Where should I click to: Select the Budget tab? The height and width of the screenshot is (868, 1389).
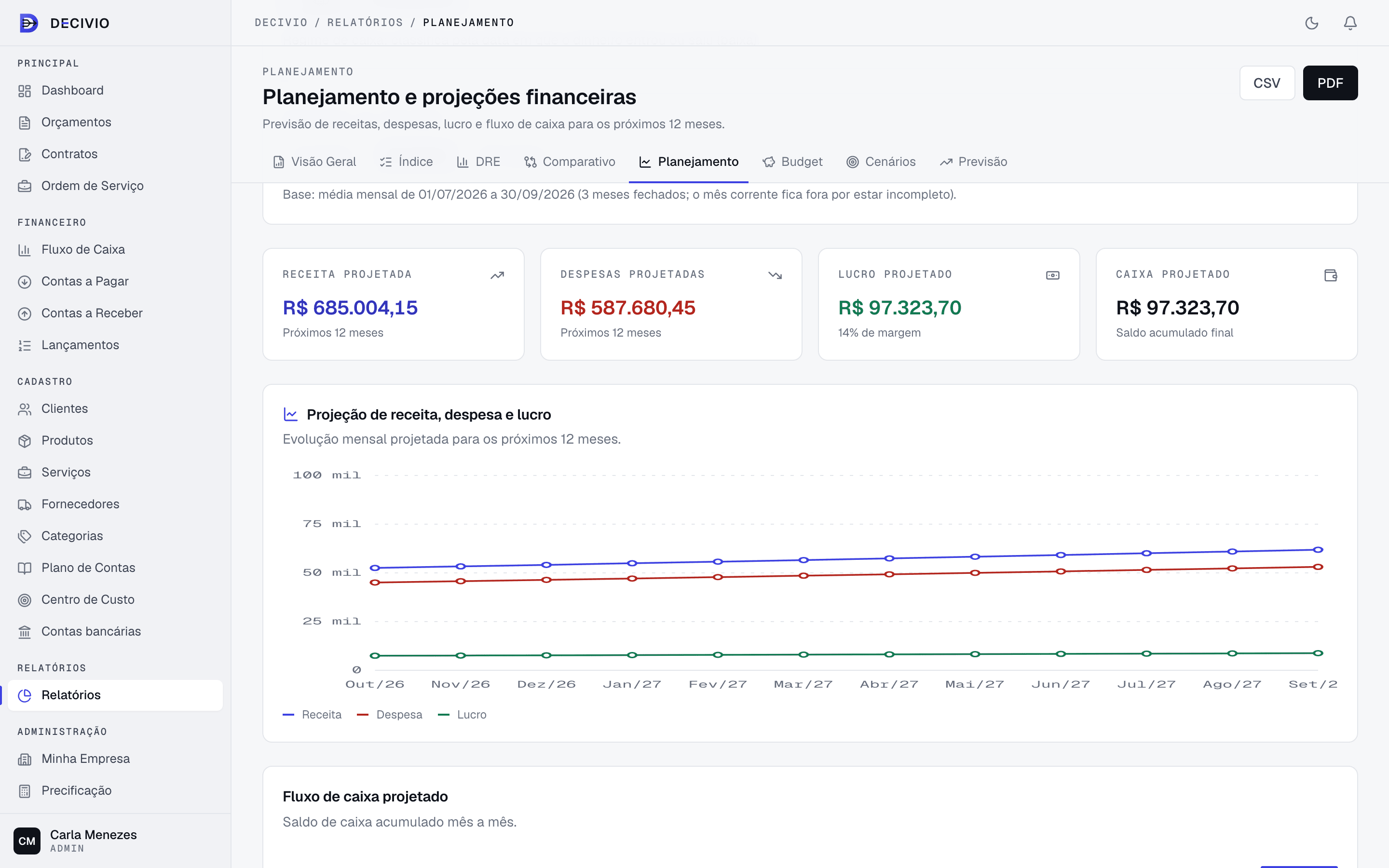tap(793, 162)
